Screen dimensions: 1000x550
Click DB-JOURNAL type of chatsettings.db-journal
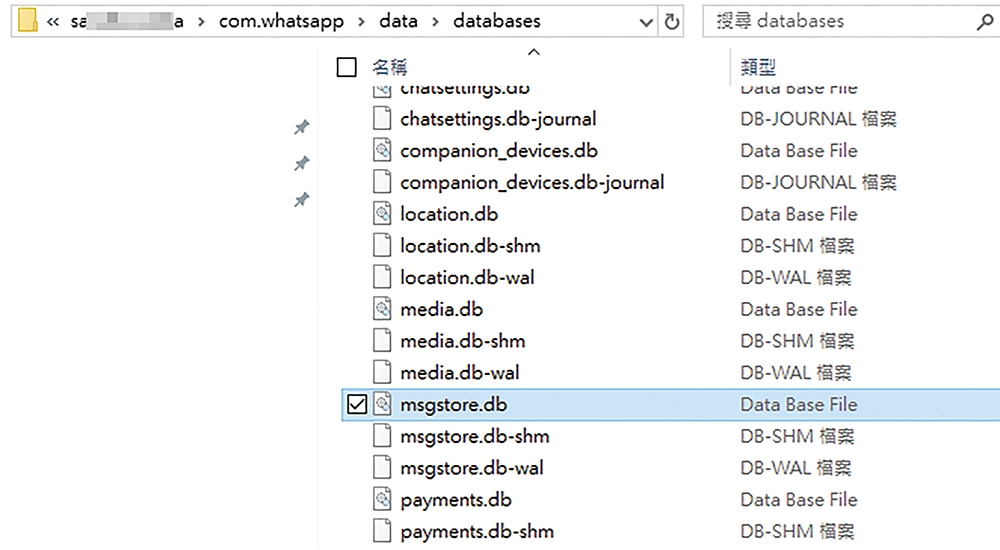point(818,119)
